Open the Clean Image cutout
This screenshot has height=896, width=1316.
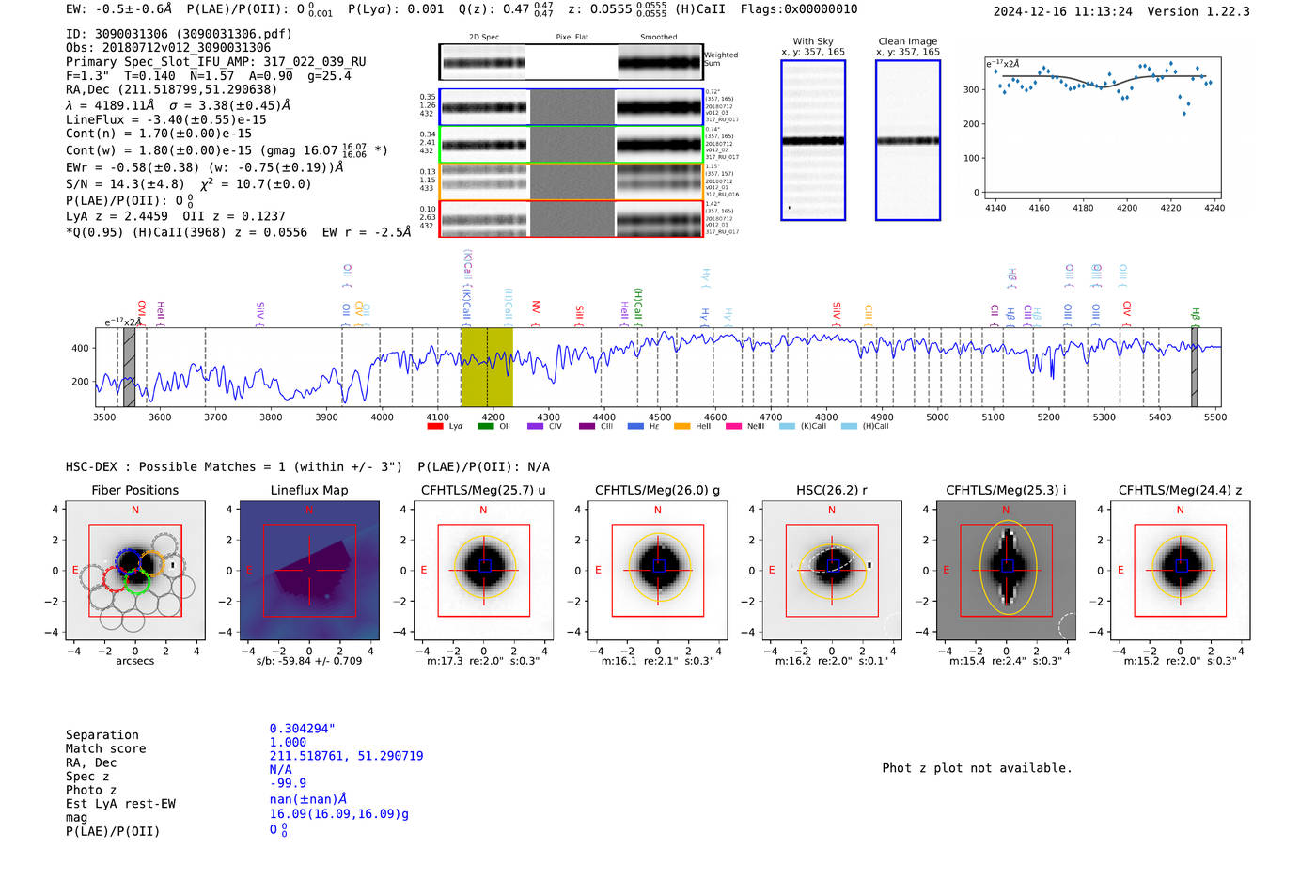(908, 140)
